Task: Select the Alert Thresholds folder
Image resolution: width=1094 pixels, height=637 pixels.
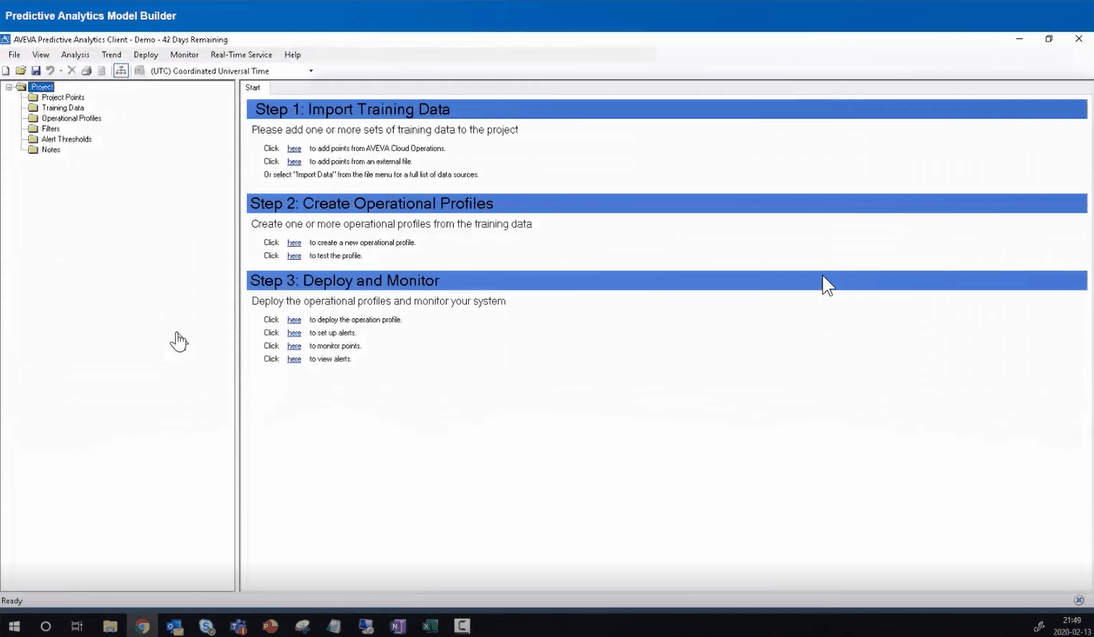Action: tap(66, 139)
